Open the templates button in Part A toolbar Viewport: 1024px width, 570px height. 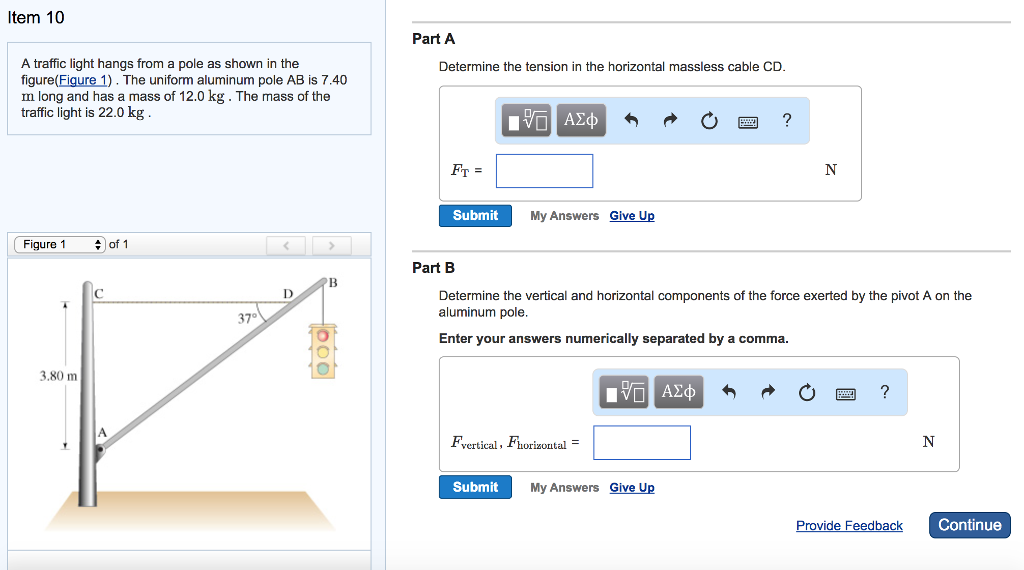point(527,121)
